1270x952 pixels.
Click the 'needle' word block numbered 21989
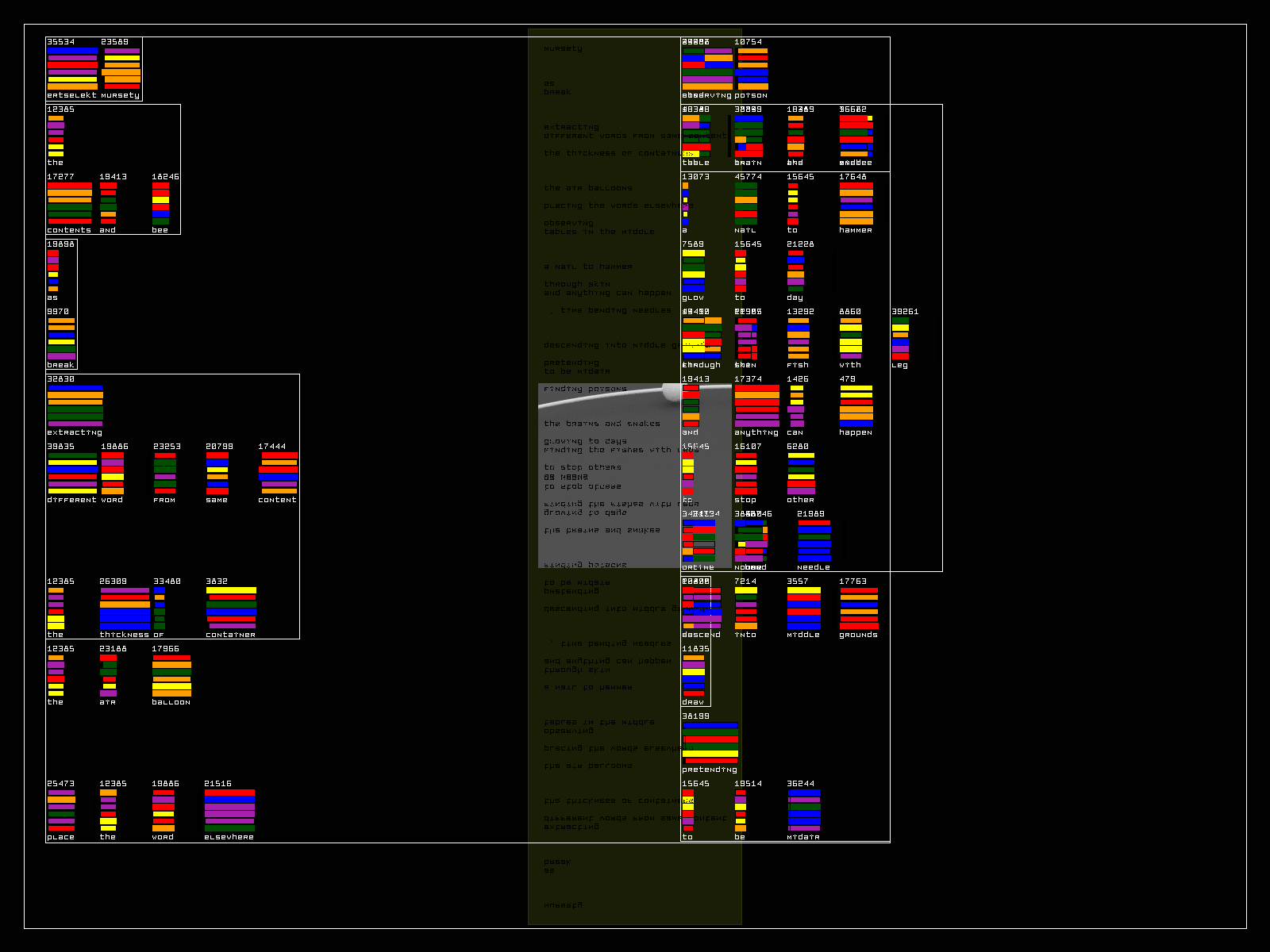click(x=814, y=540)
